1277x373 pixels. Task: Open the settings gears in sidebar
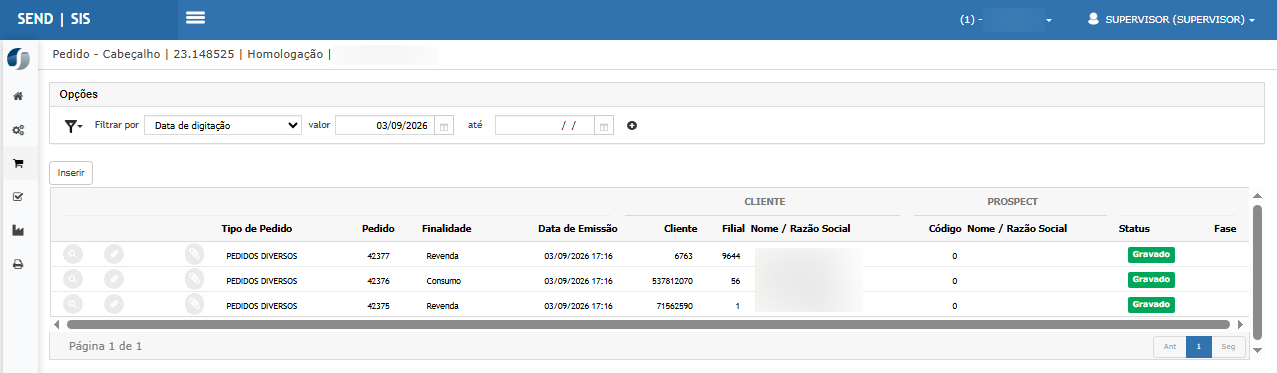tap(18, 130)
